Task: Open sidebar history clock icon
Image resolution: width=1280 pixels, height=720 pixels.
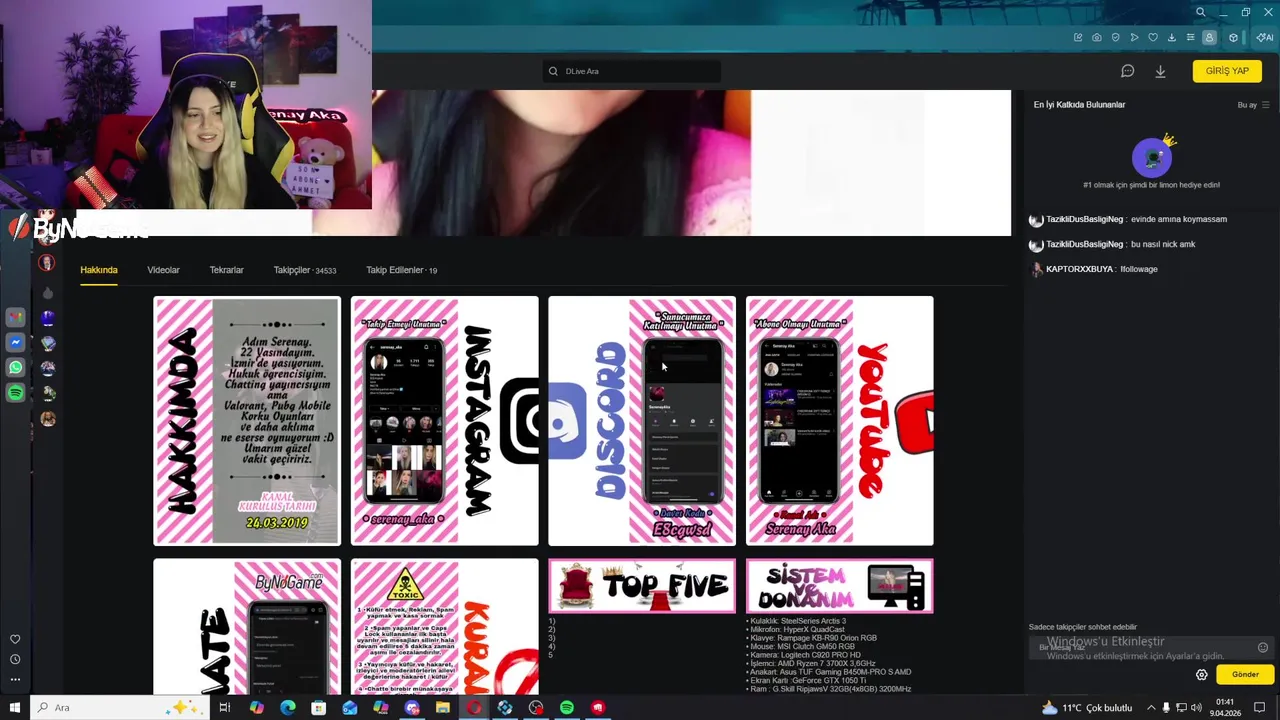Action: pyautogui.click(x=15, y=659)
